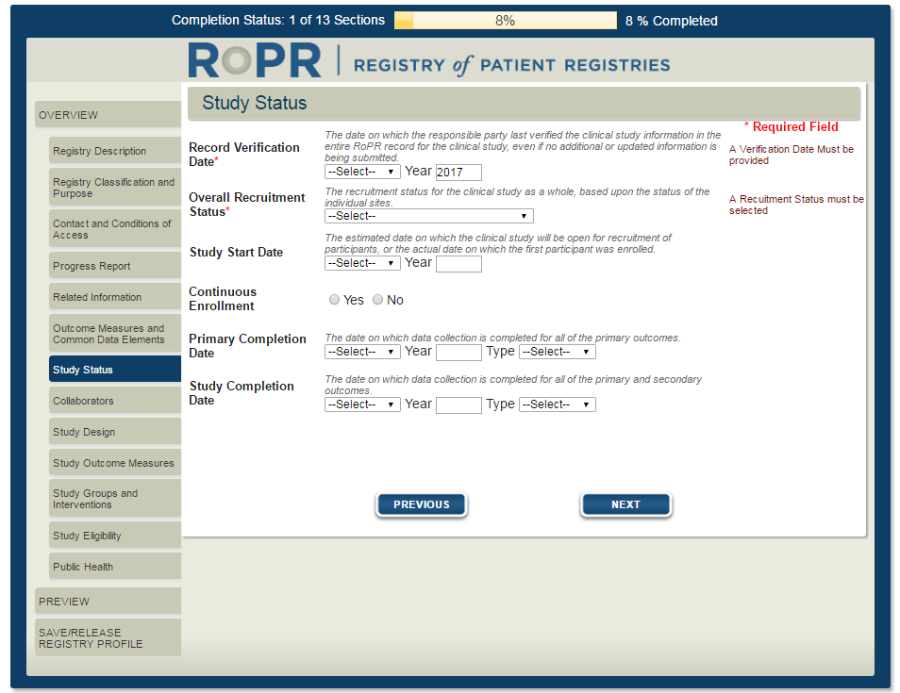
Task: Open Record Verification Date month dropdown
Action: [362, 172]
